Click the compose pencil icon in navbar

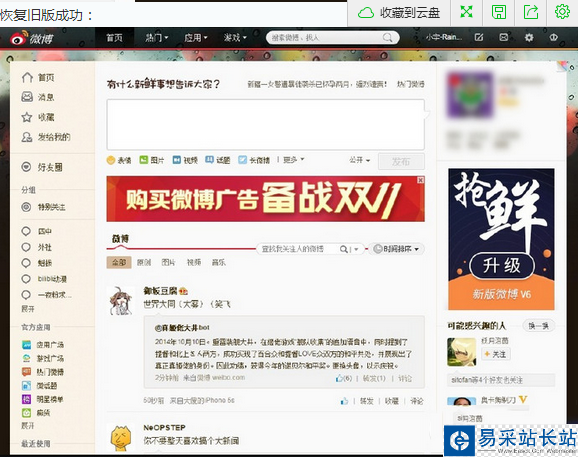[x=479, y=37]
